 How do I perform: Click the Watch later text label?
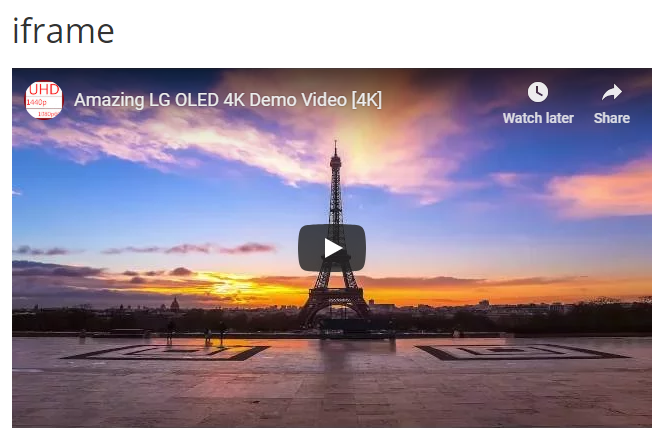(538, 118)
